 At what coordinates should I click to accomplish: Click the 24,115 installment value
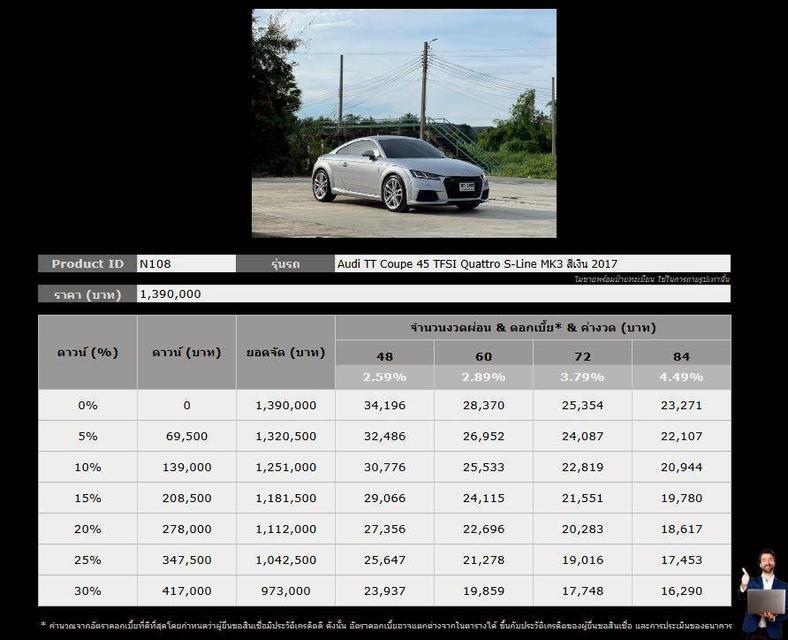[x=483, y=498]
